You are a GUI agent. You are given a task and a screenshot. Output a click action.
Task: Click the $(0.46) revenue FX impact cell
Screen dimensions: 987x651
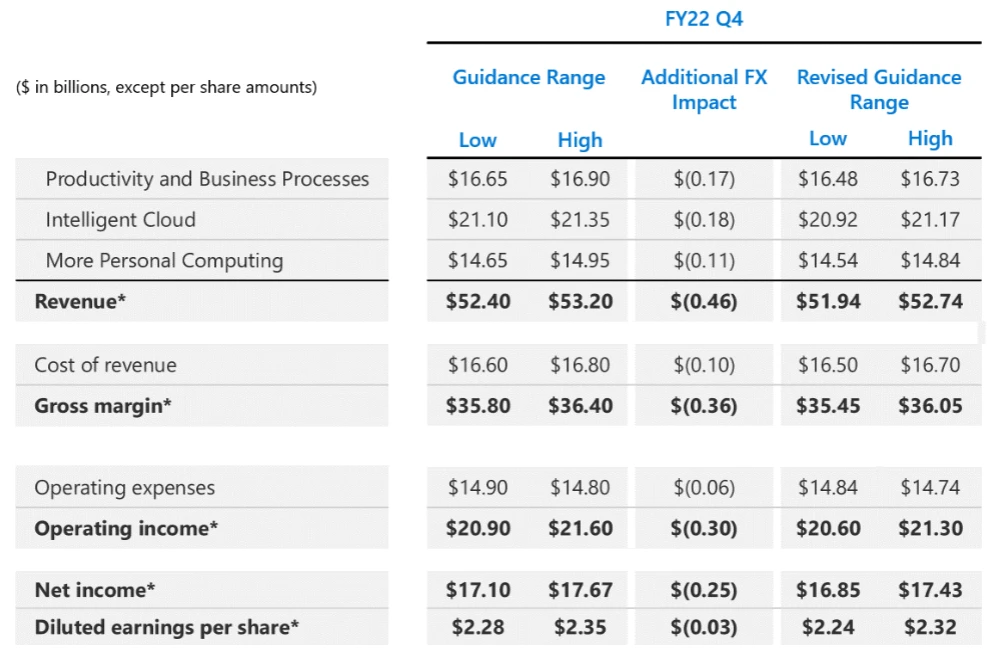704,301
